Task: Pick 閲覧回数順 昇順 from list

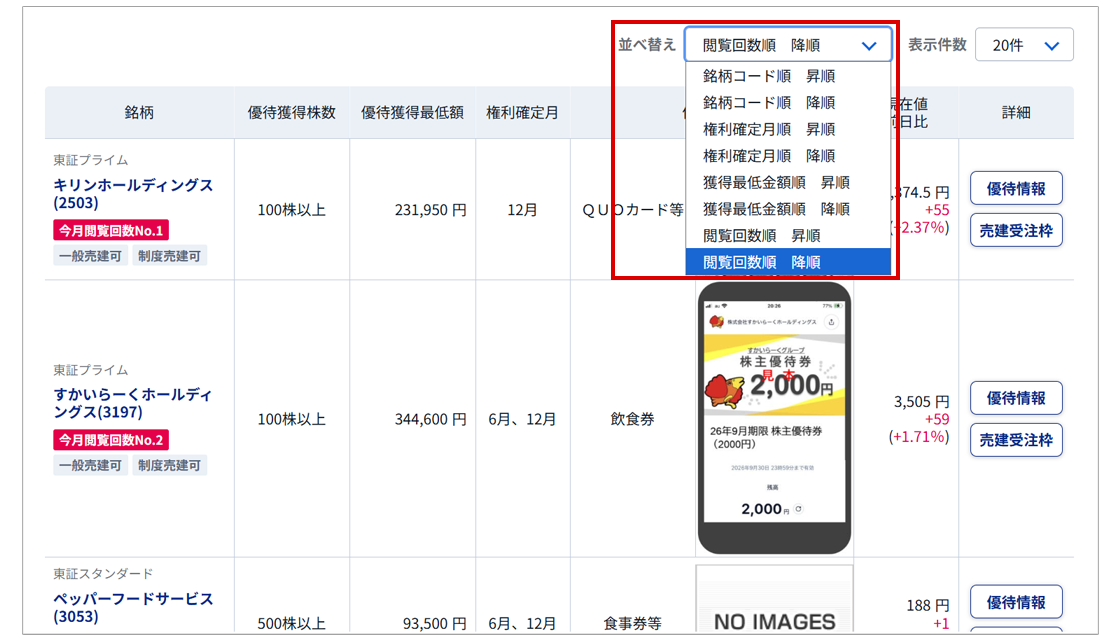Action: point(761,236)
